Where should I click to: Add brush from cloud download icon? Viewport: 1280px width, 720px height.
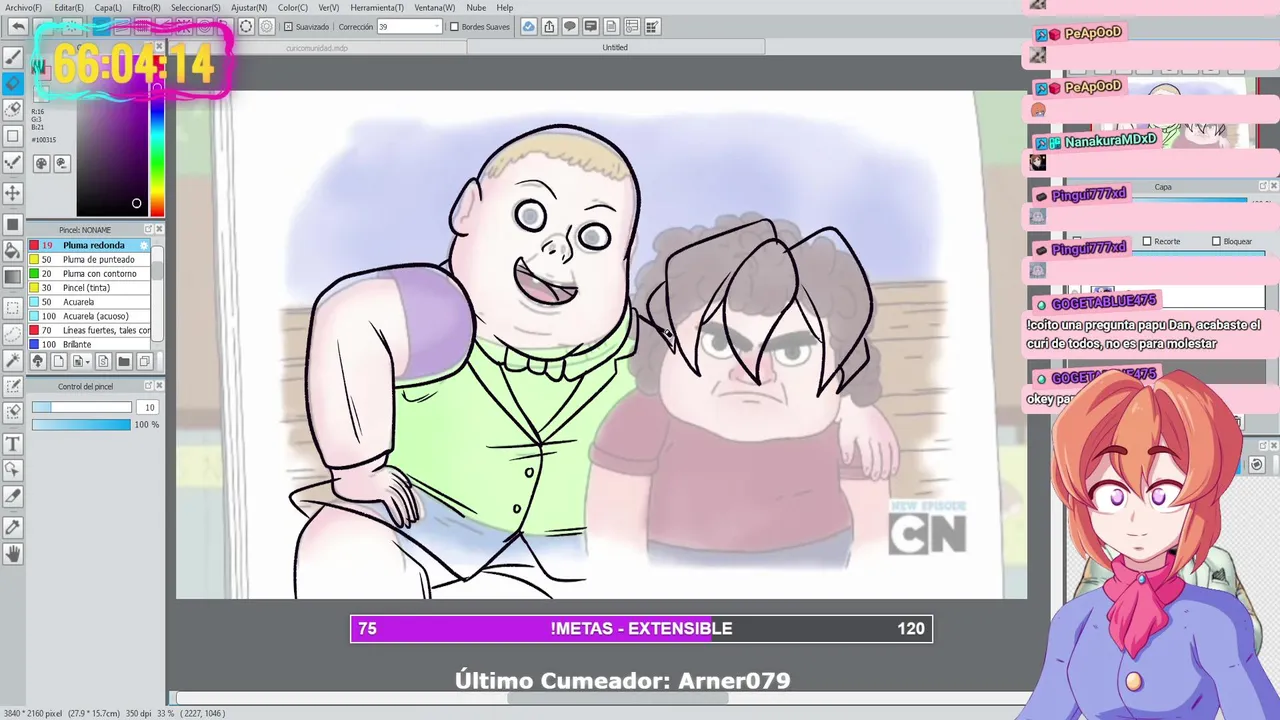click(x=37, y=361)
